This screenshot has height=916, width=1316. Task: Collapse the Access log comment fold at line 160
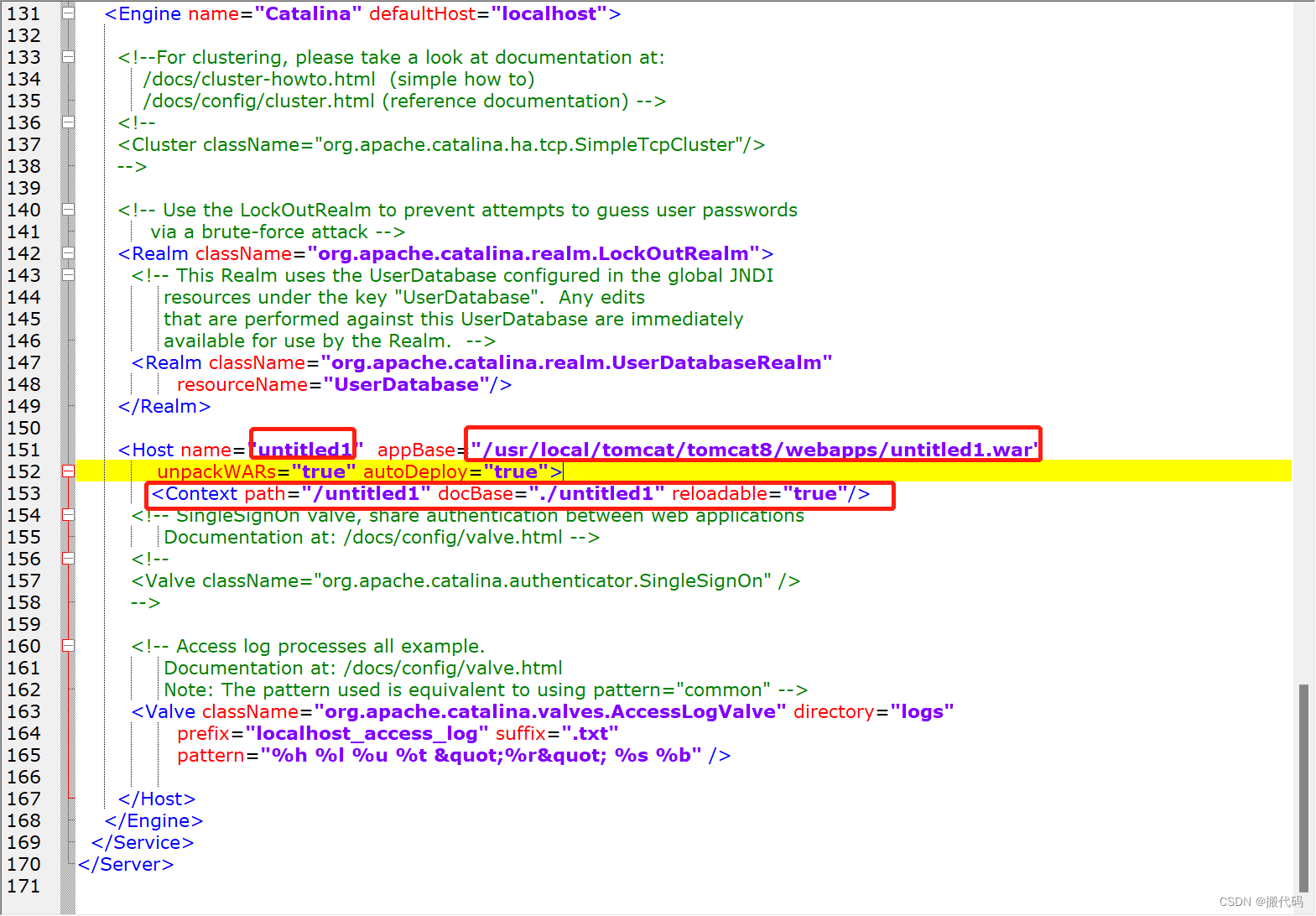(x=68, y=646)
